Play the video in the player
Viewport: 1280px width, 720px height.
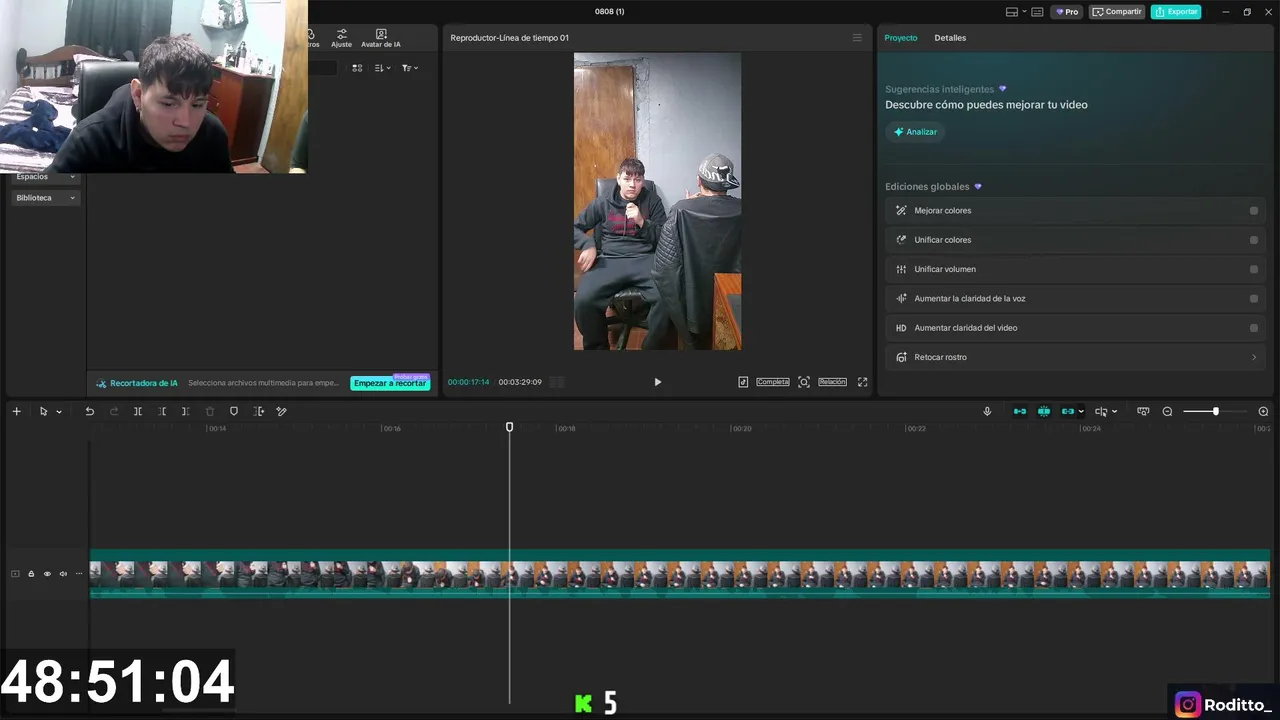[x=657, y=382]
